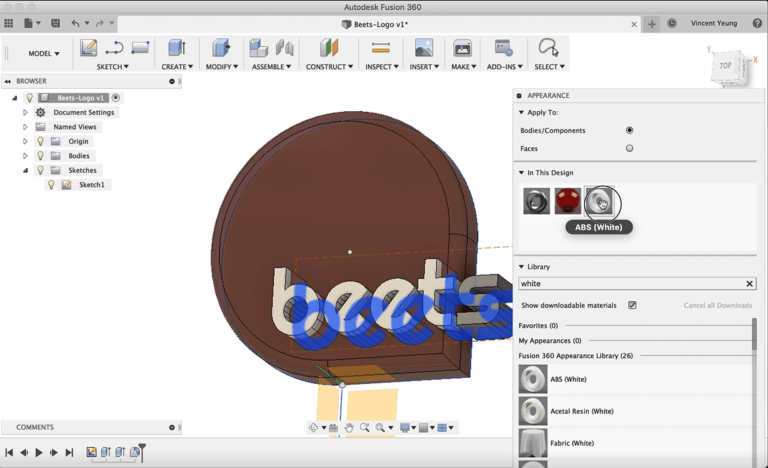
Task: Expand the Named Views tree node
Action: [25, 127]
